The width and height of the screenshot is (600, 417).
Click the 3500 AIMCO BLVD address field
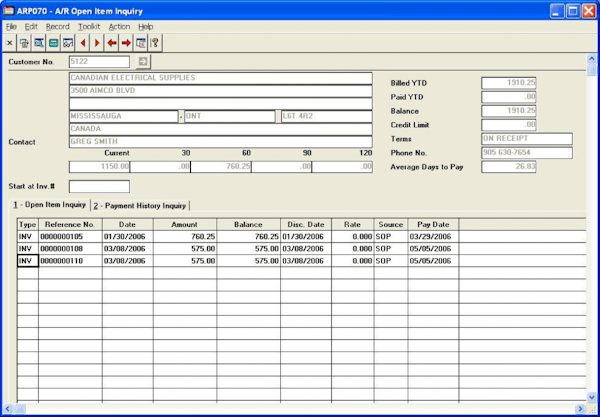tap(220, 91)
